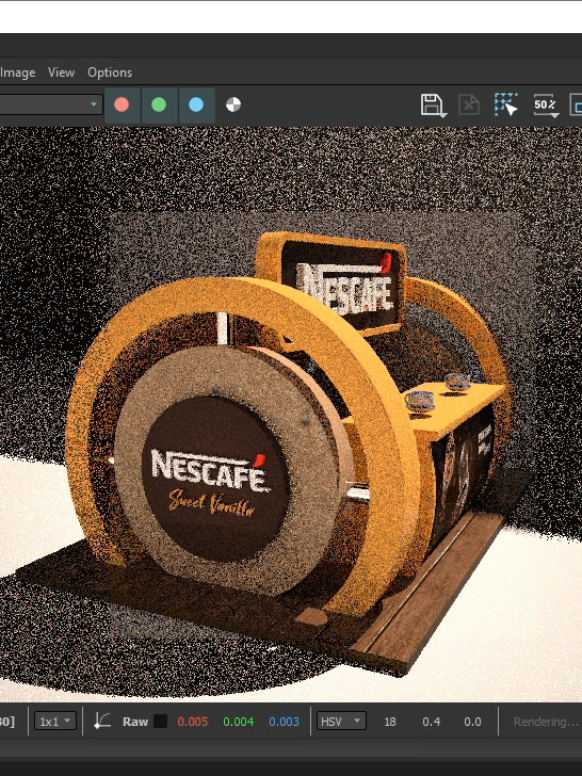This screenshot has height=776, width=582.
Task: Open the Options menu
Action: pyautogui.click(x=110, y=72)
